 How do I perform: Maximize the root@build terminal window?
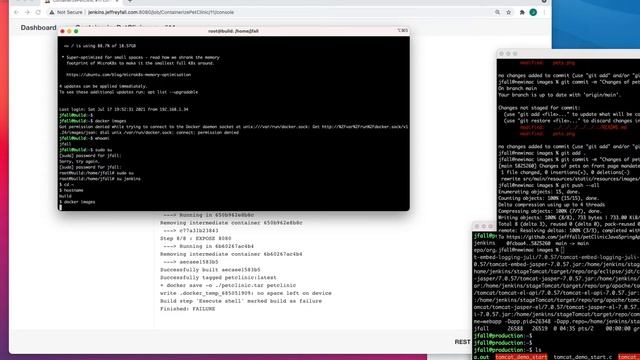pyautogui.click(x=76, y=31)
